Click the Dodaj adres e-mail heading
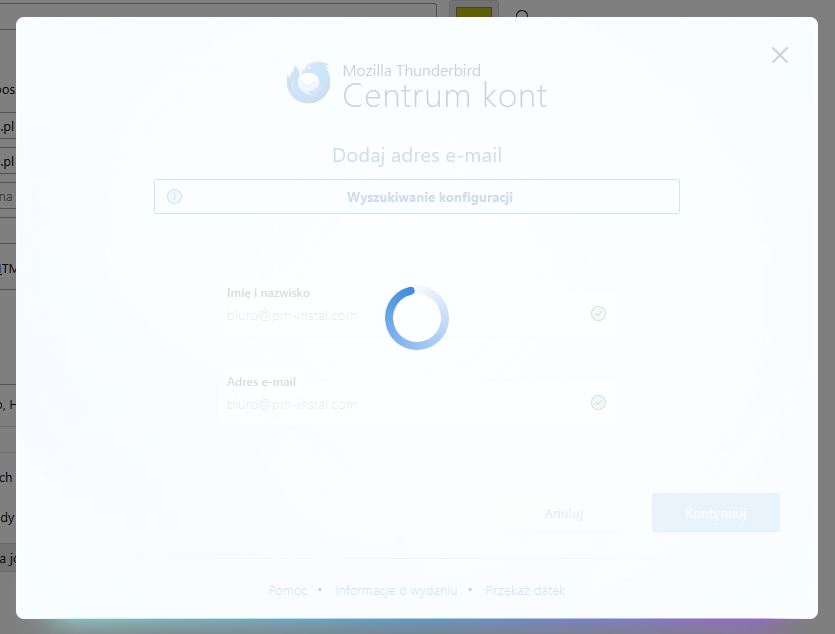 [x=417, y=155]
